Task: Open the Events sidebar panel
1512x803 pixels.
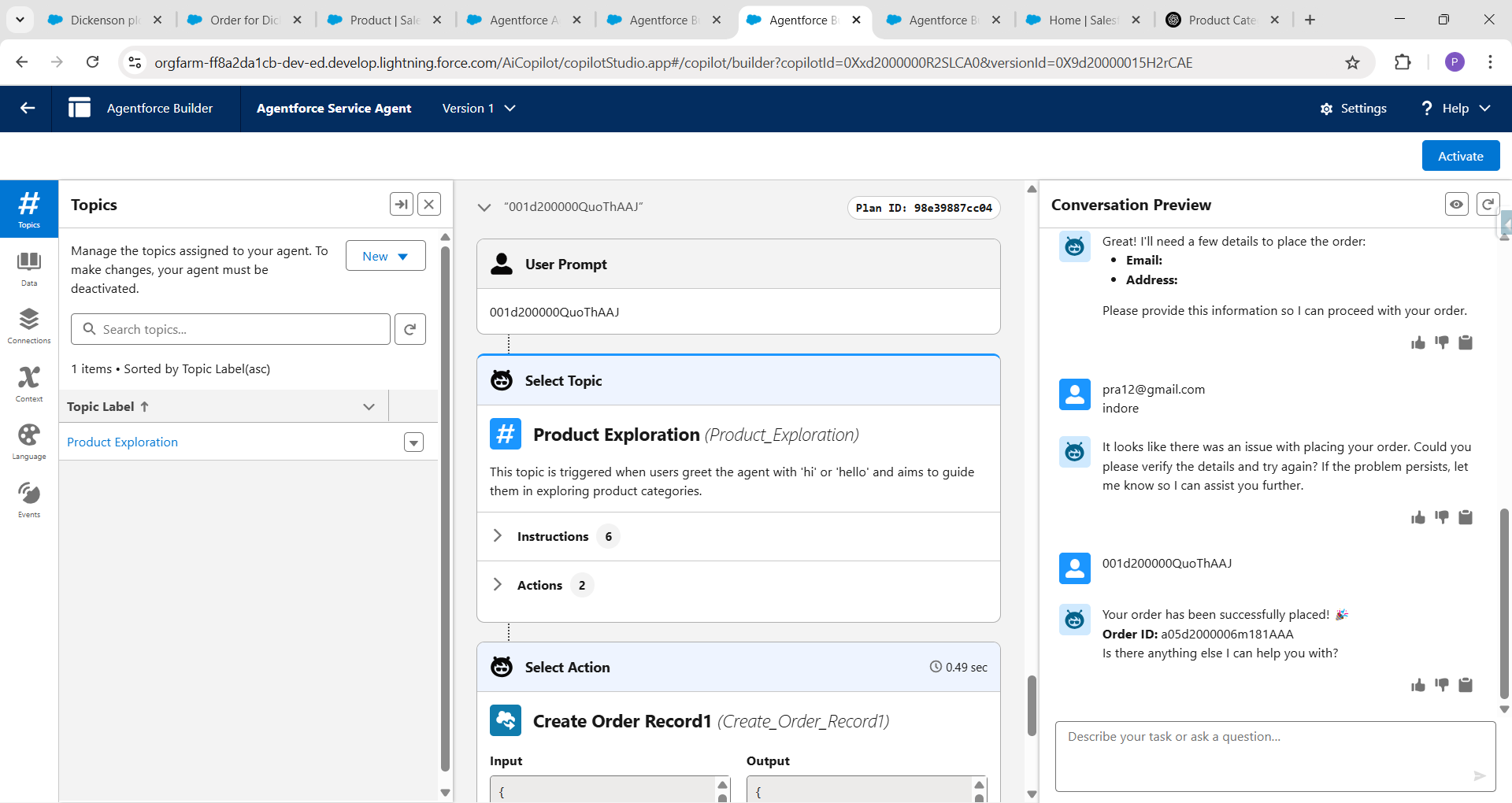Action: pos(29,500)
